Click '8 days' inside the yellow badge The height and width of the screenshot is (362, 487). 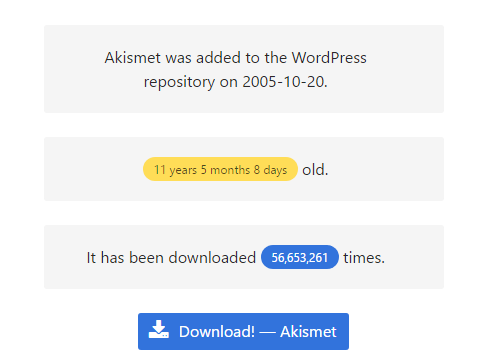tap(270, 170)
